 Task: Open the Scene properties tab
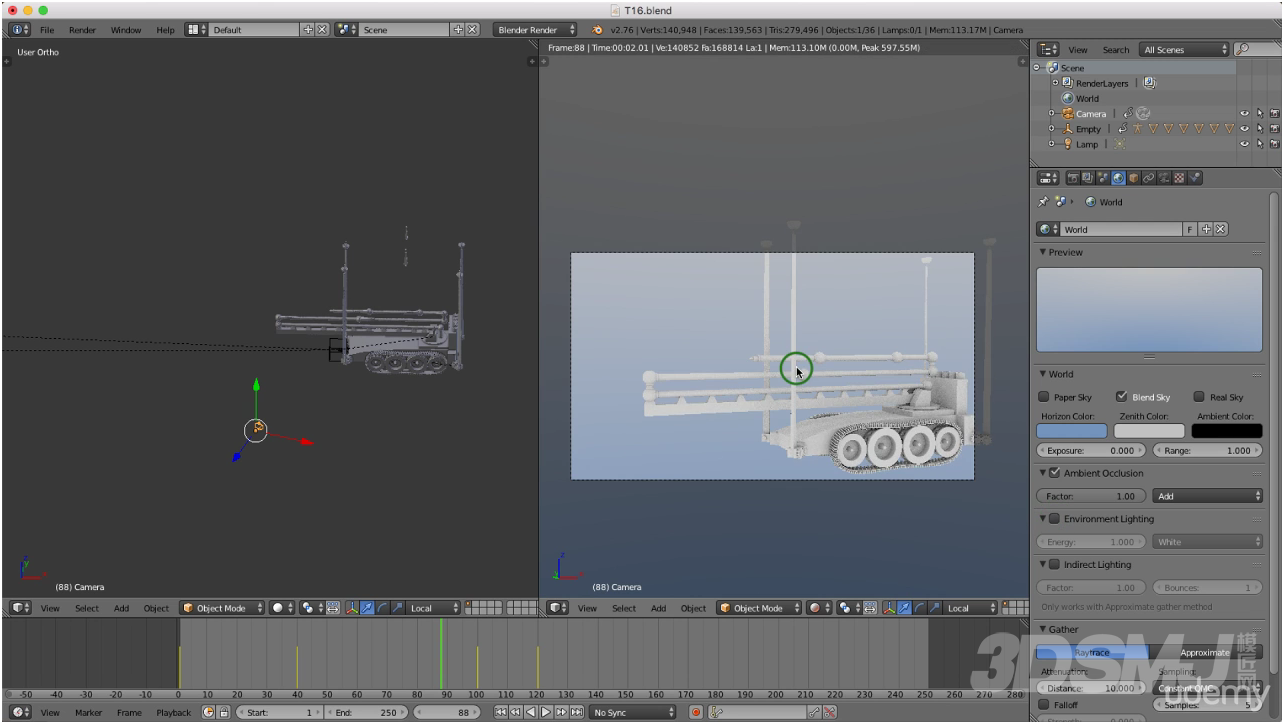(1103, 178)
